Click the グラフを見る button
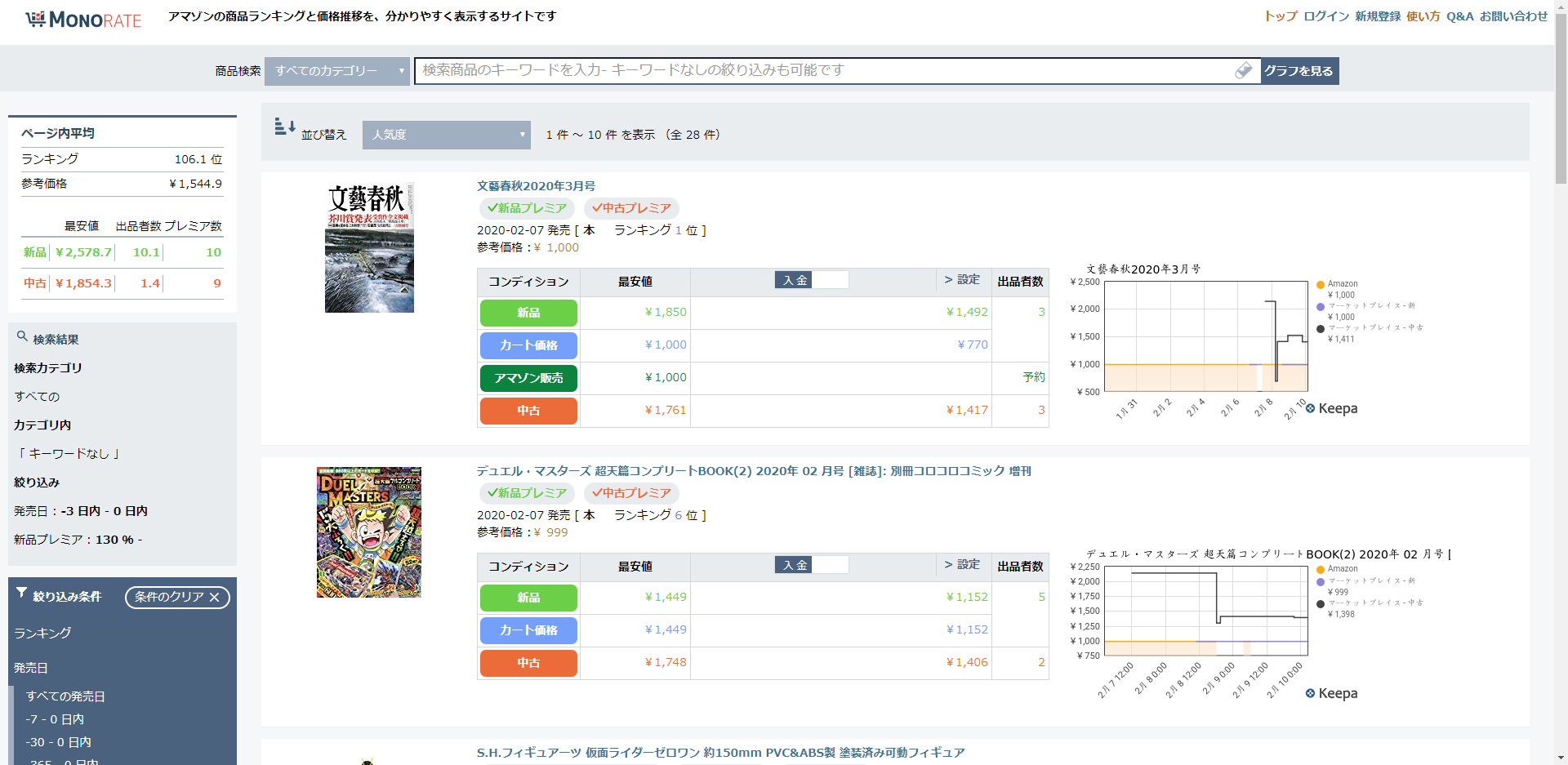1568x765 pixels. click(1299, 71)
